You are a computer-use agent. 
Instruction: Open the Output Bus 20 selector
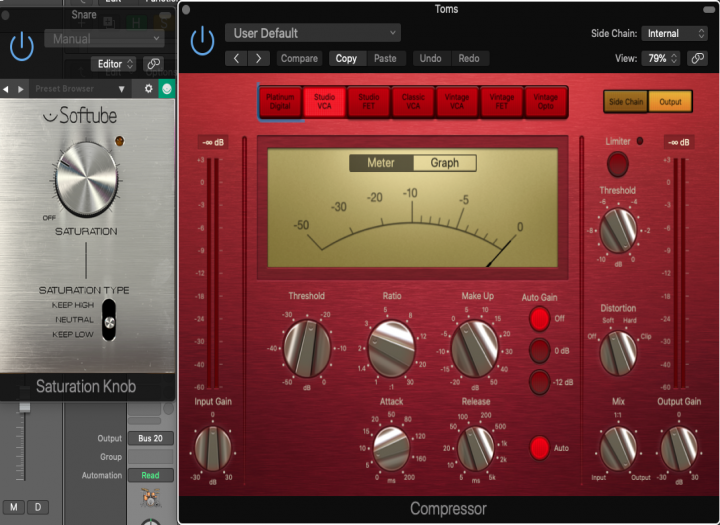[151, 438]
